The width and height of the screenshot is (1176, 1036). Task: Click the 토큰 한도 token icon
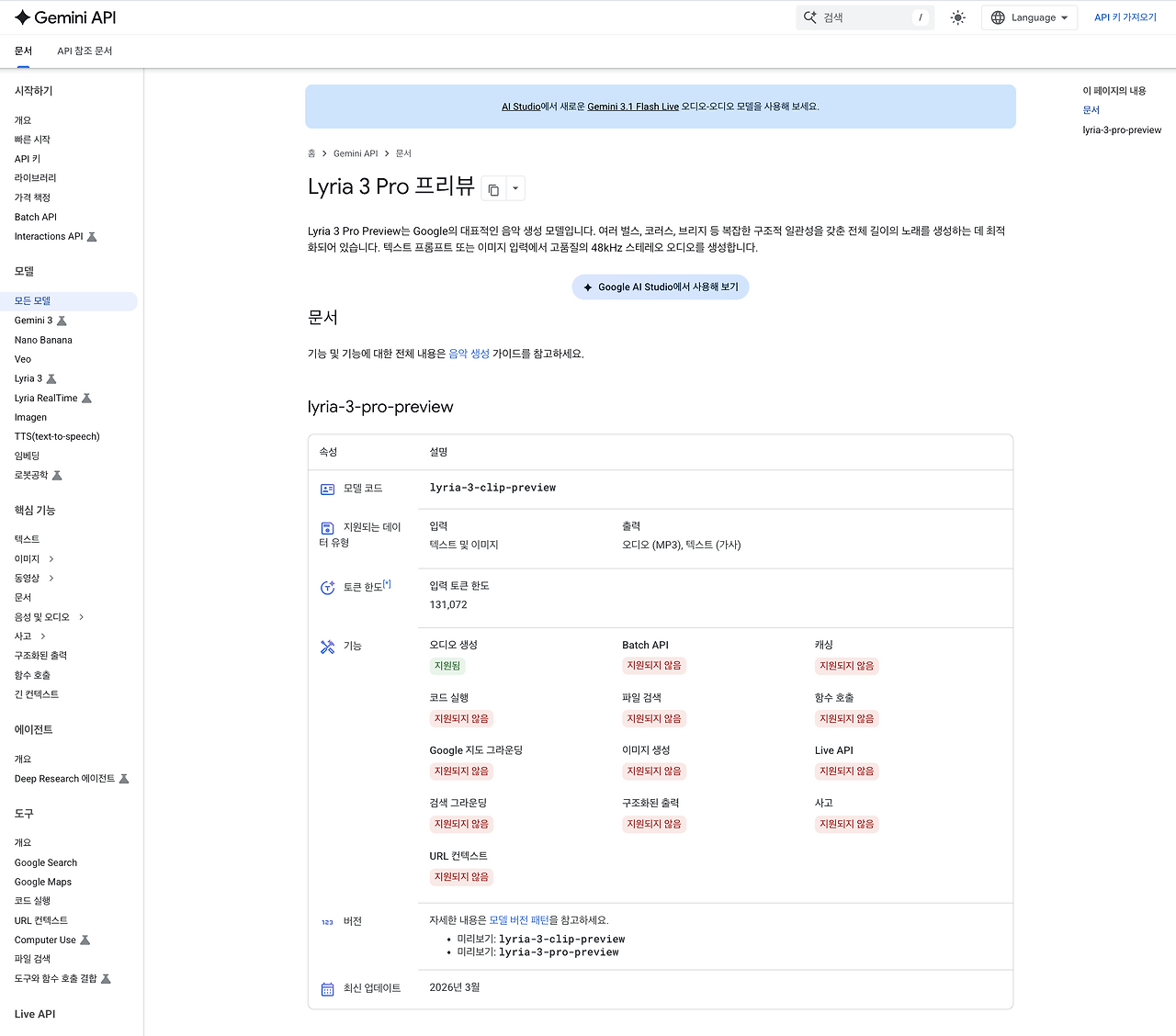pos(327,588)
